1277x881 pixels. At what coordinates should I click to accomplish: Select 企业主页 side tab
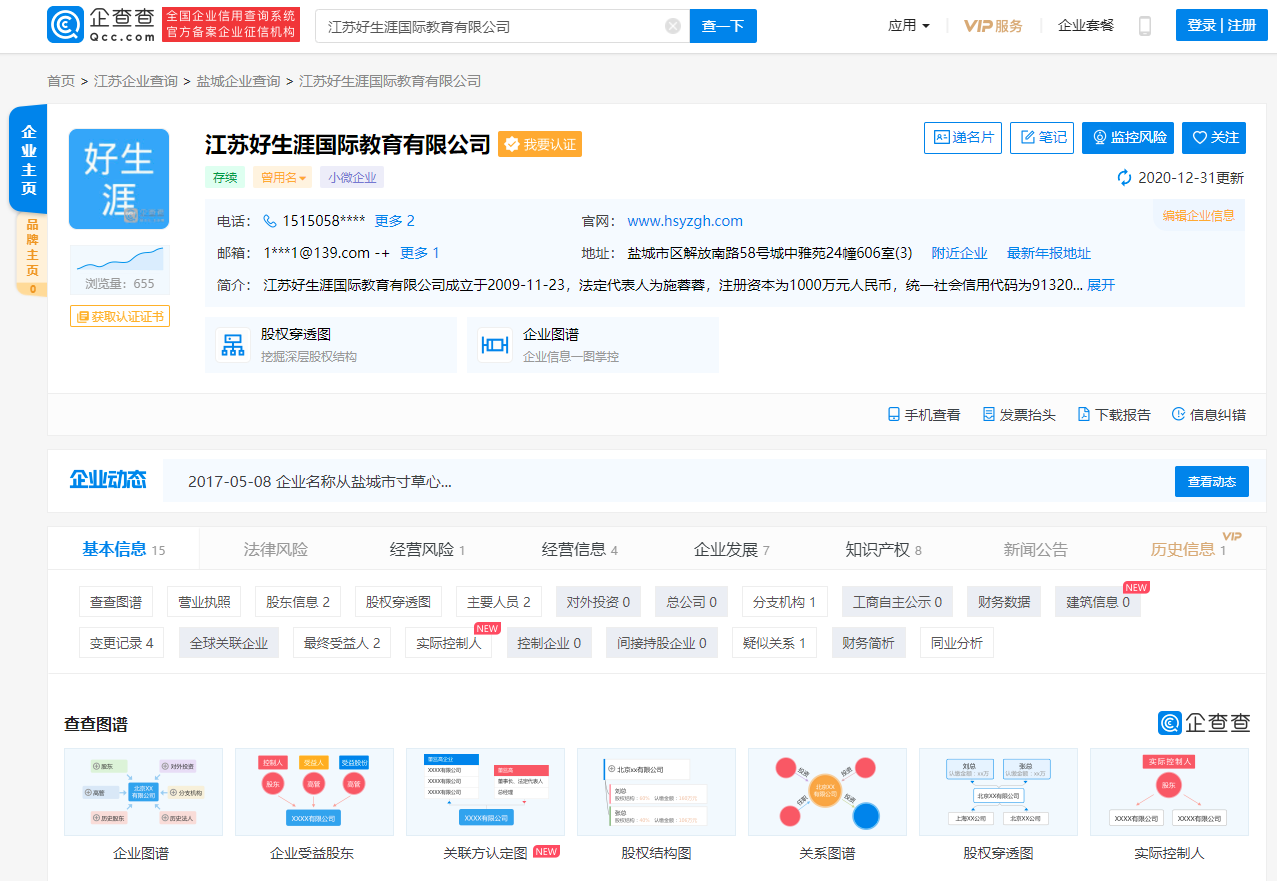[x=28, y=160]
